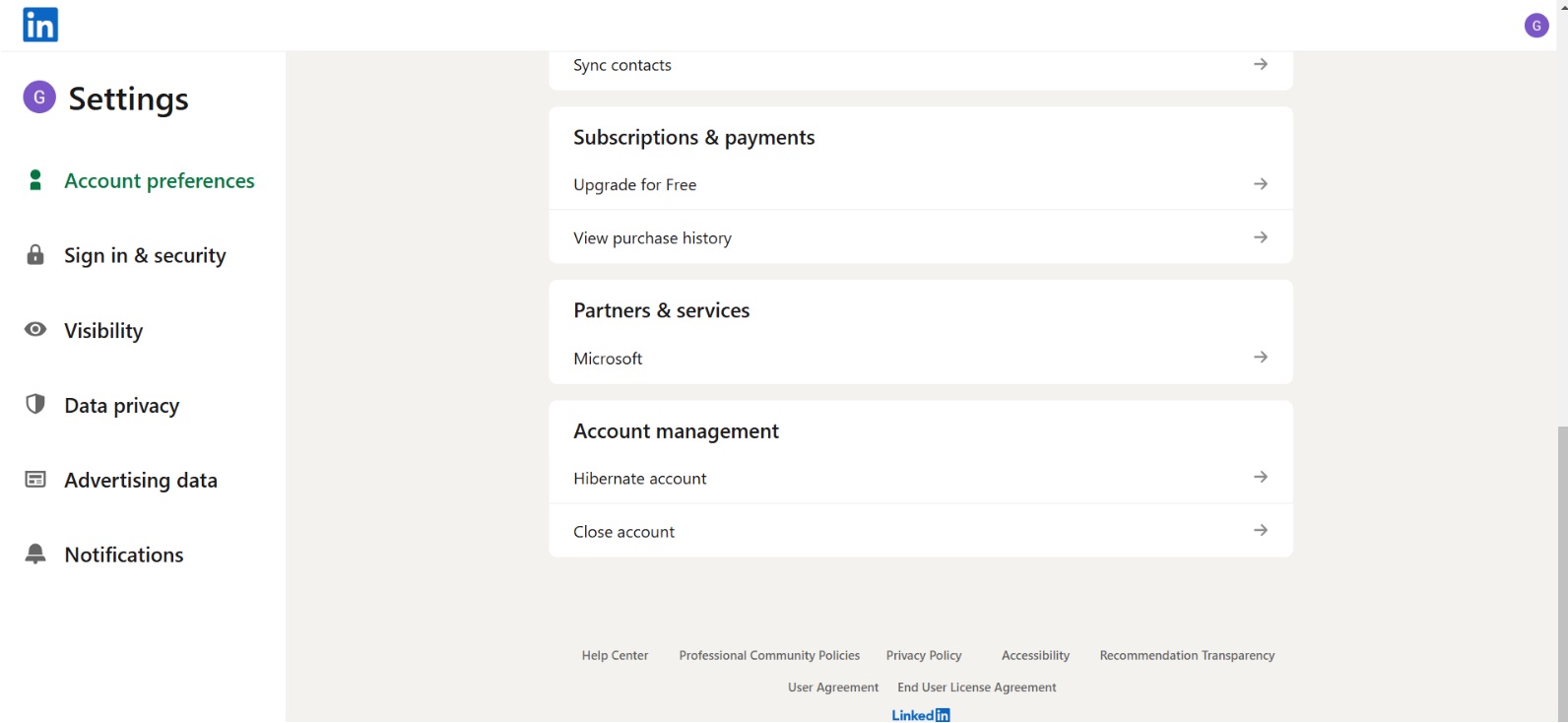Click the eye icon beside Visibility
1568x723 pixels.
click(x=35, y=330)
